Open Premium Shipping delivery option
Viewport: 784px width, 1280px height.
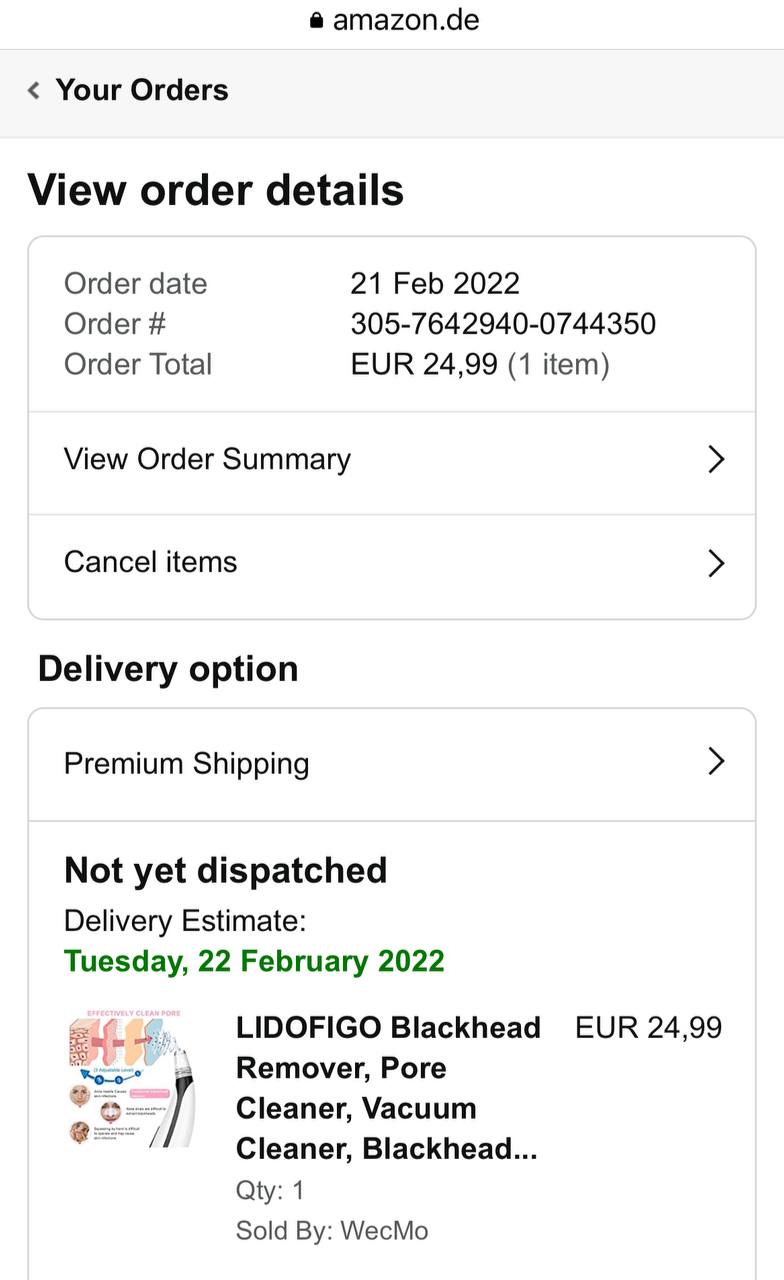(x=186, y=764)
